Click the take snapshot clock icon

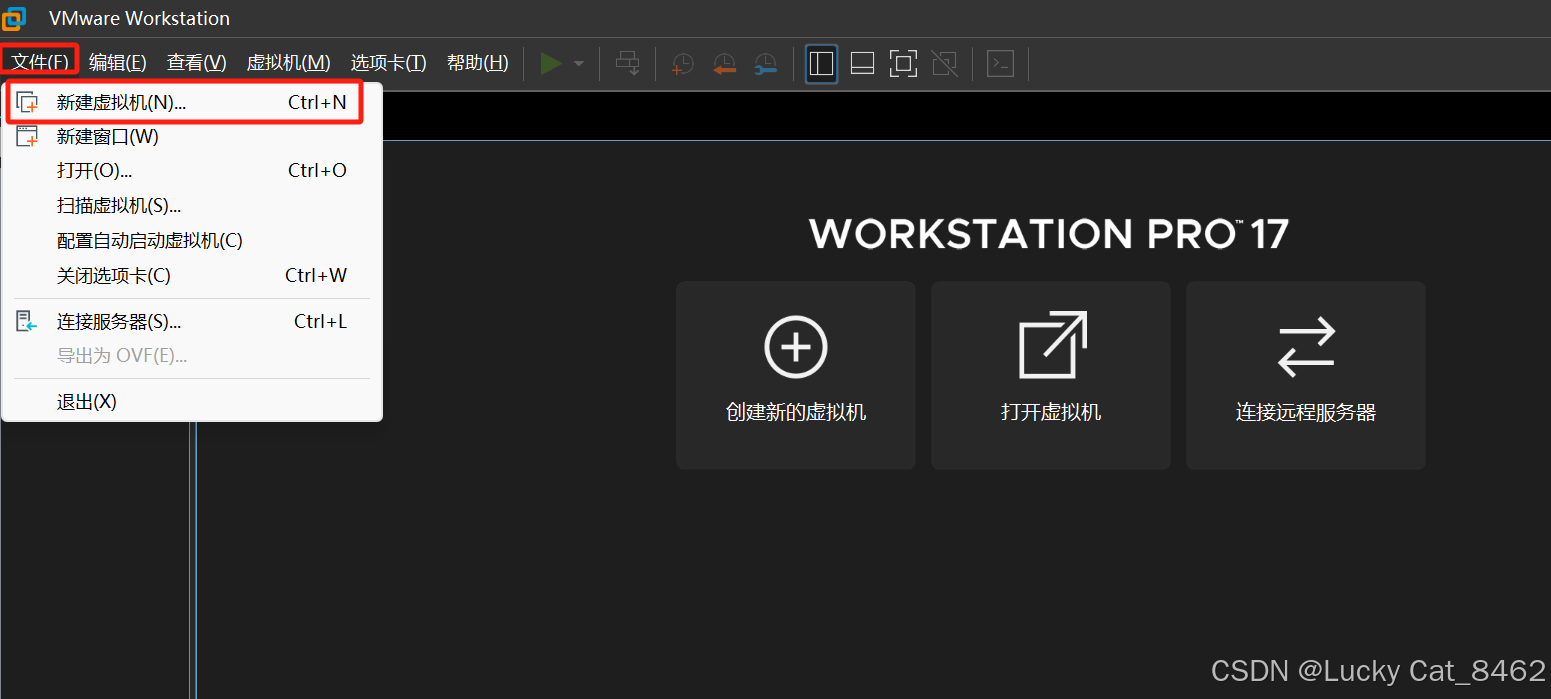(x=682, y=65)
